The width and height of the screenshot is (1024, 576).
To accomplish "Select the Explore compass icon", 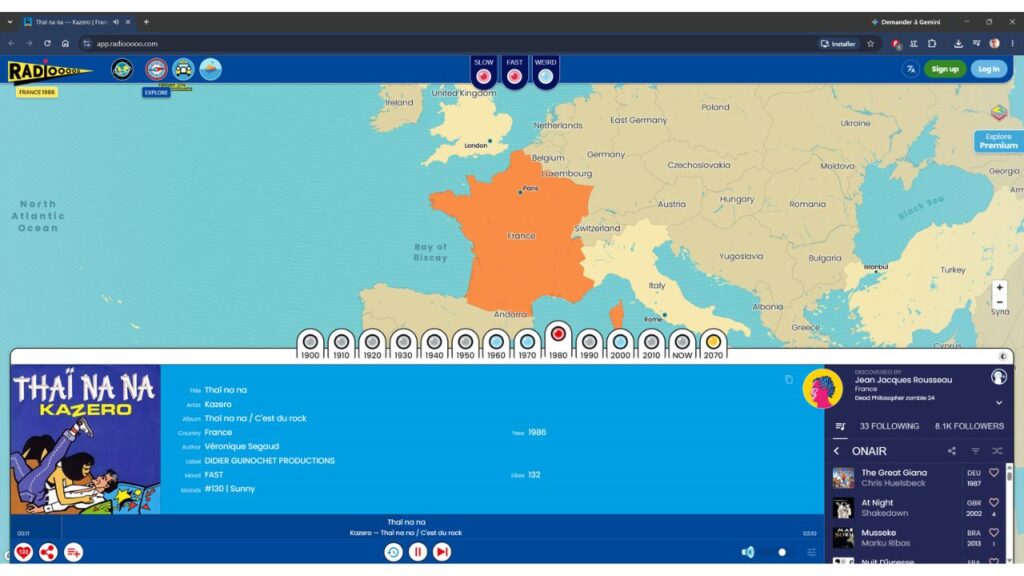I will point(156,69).
